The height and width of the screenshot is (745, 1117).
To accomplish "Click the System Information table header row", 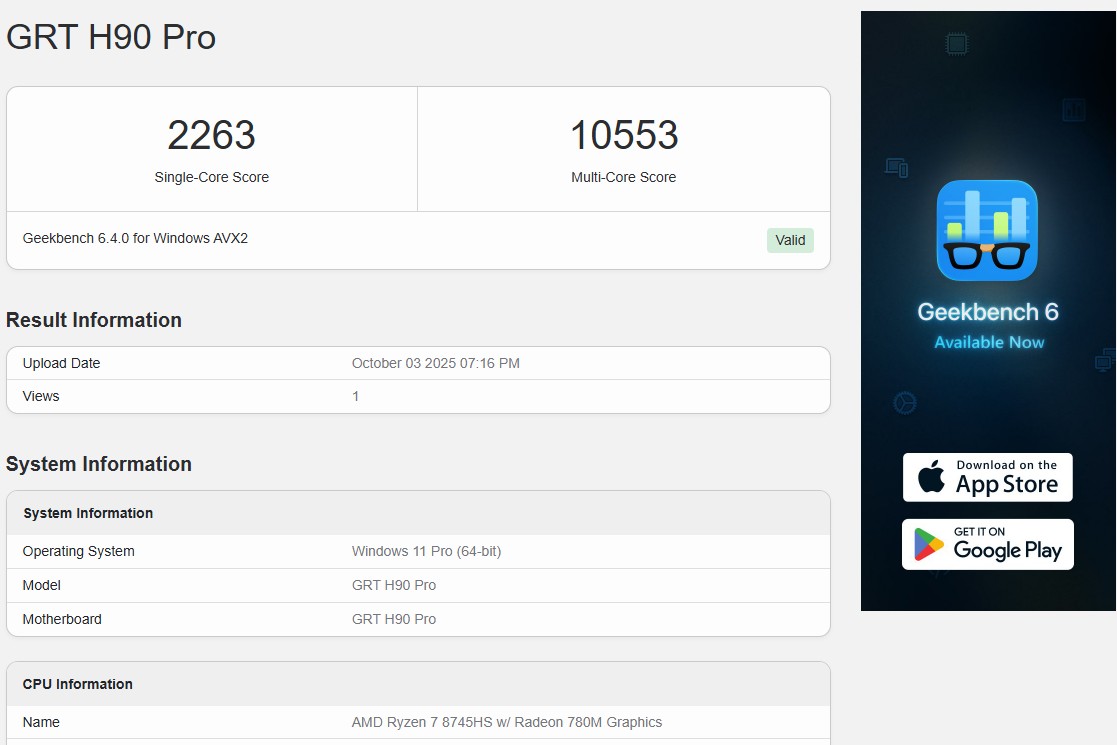I will pyautogui.click(x=418, y=513).
